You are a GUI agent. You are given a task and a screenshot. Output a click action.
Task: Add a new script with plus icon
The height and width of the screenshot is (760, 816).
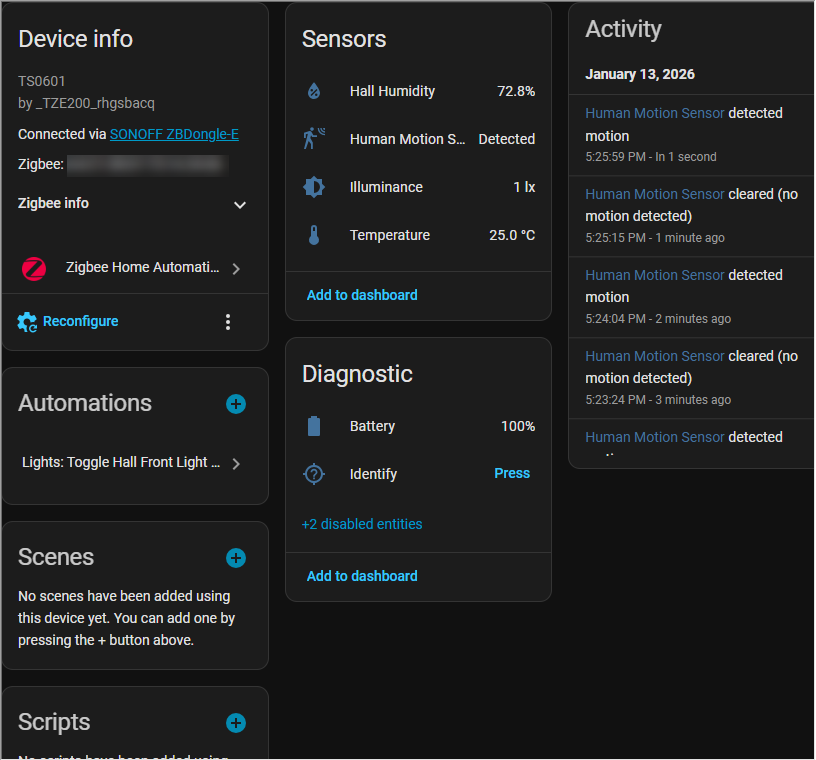[x=236, y=723]
